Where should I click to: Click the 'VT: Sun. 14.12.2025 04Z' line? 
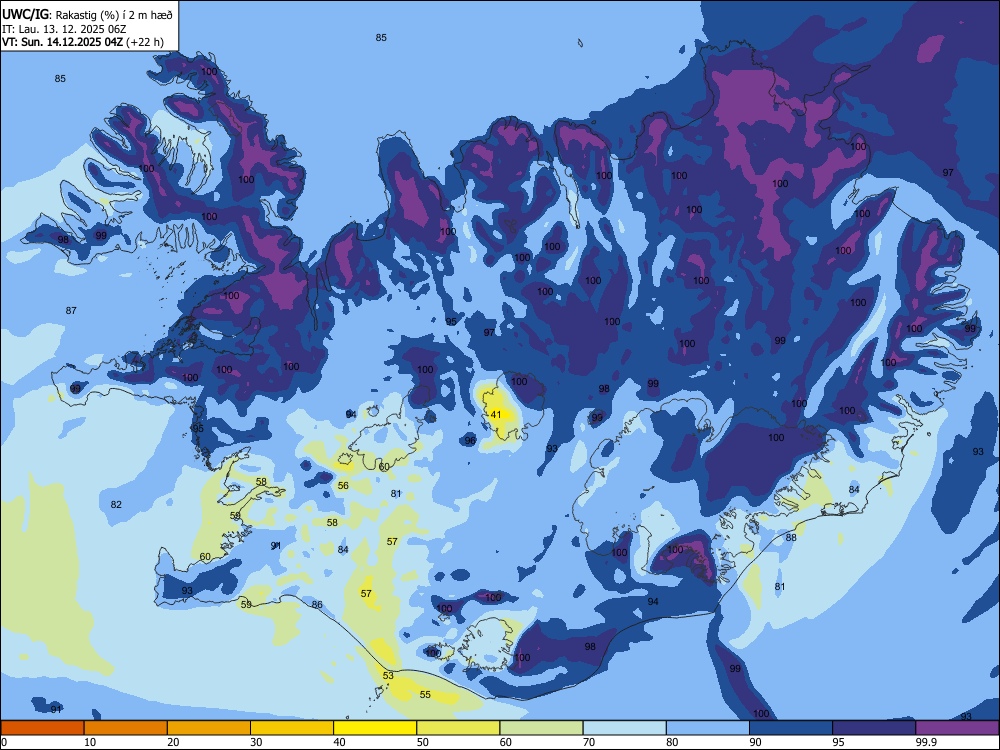[x=62, y=42]
